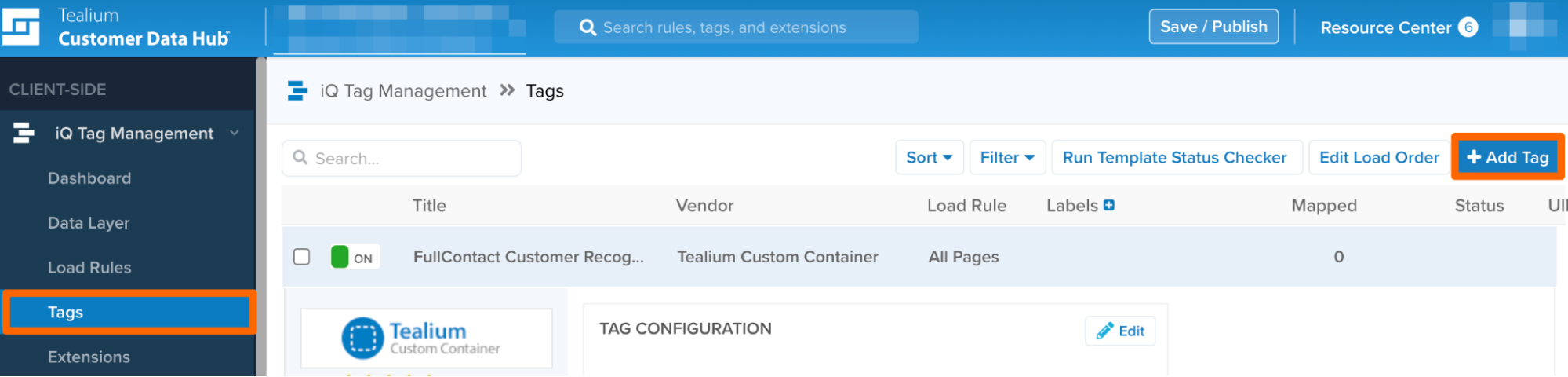Click the Mapped column header

pos(1324,206)
